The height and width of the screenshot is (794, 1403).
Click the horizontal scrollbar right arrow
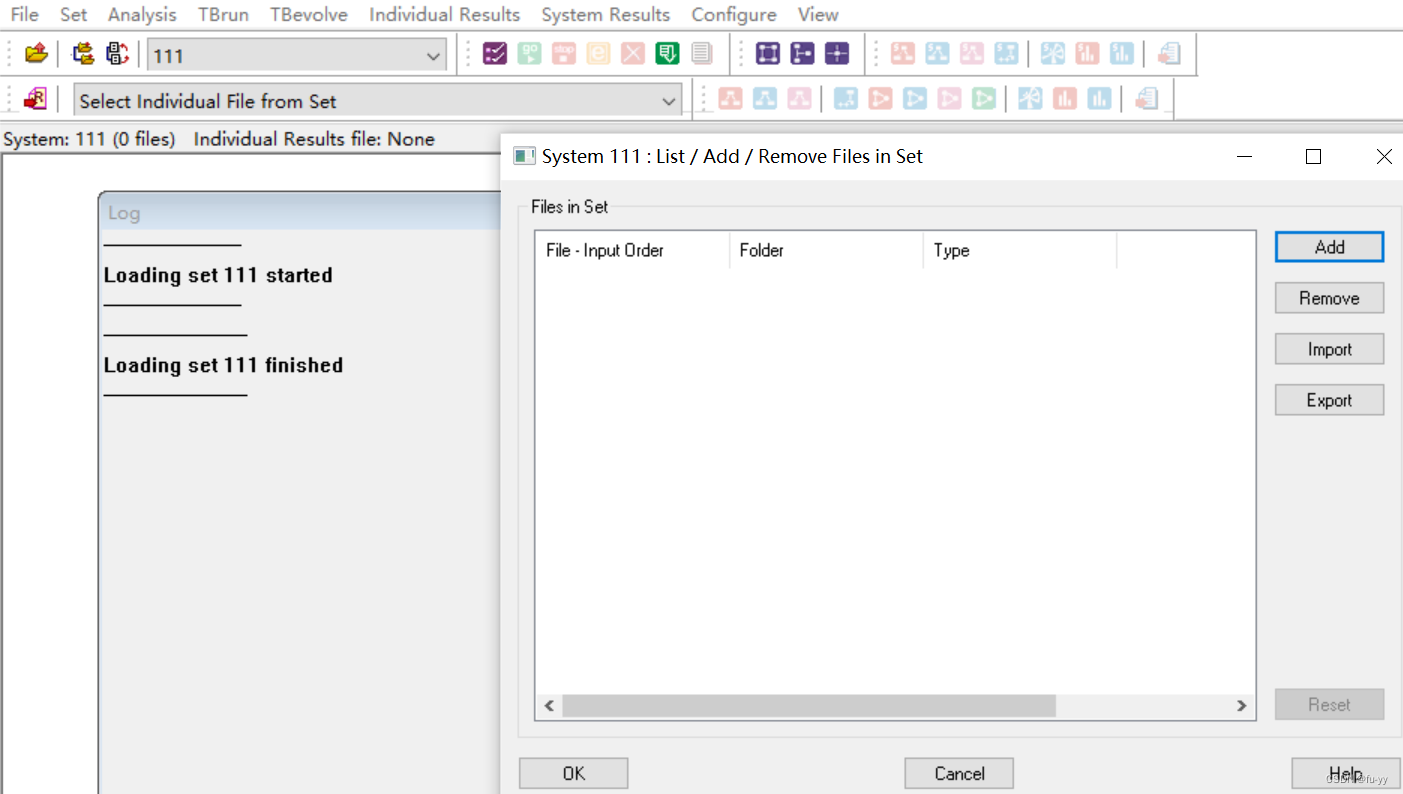pos(1241,706)
